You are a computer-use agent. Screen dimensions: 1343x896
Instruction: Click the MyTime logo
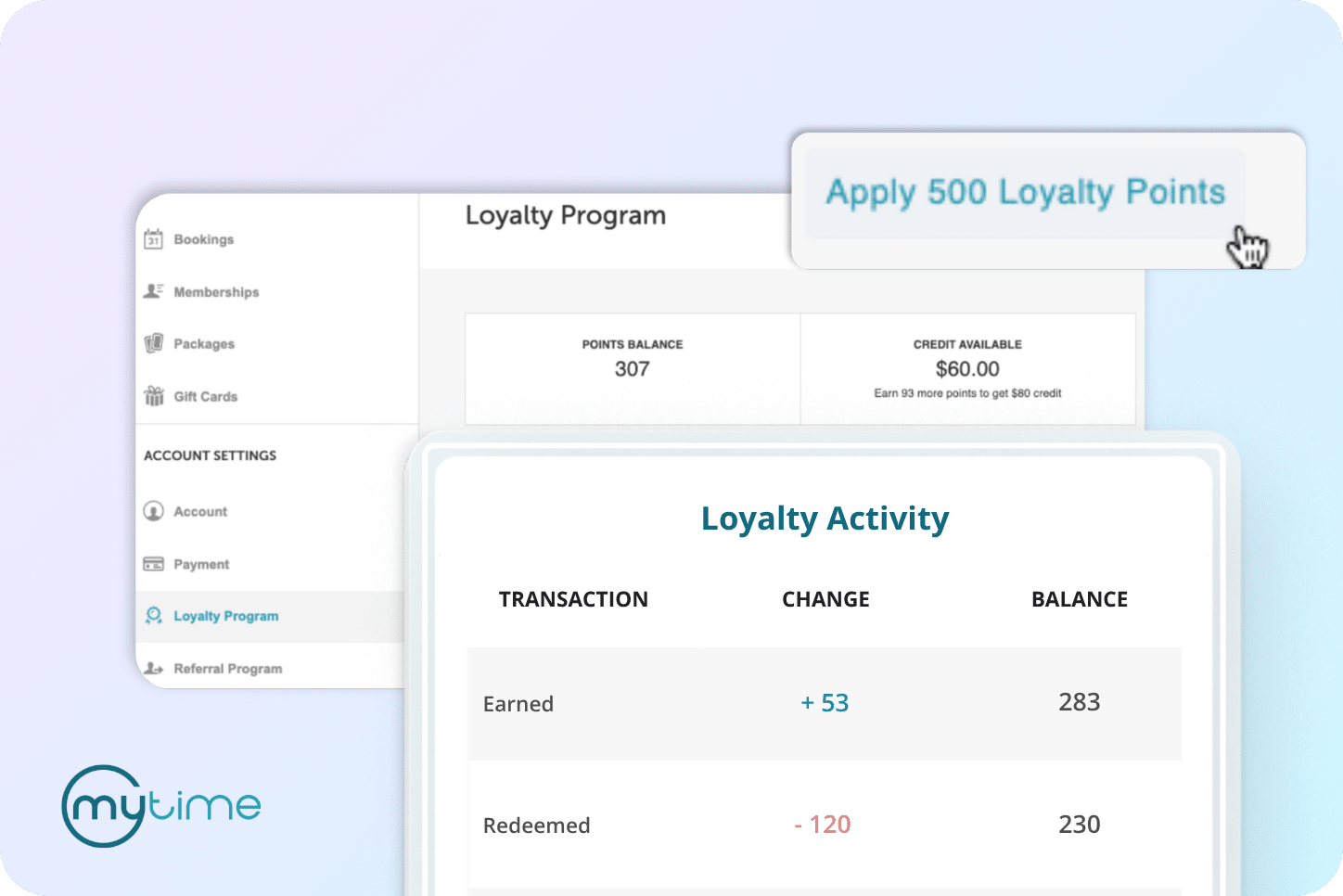tap(161, 805)
